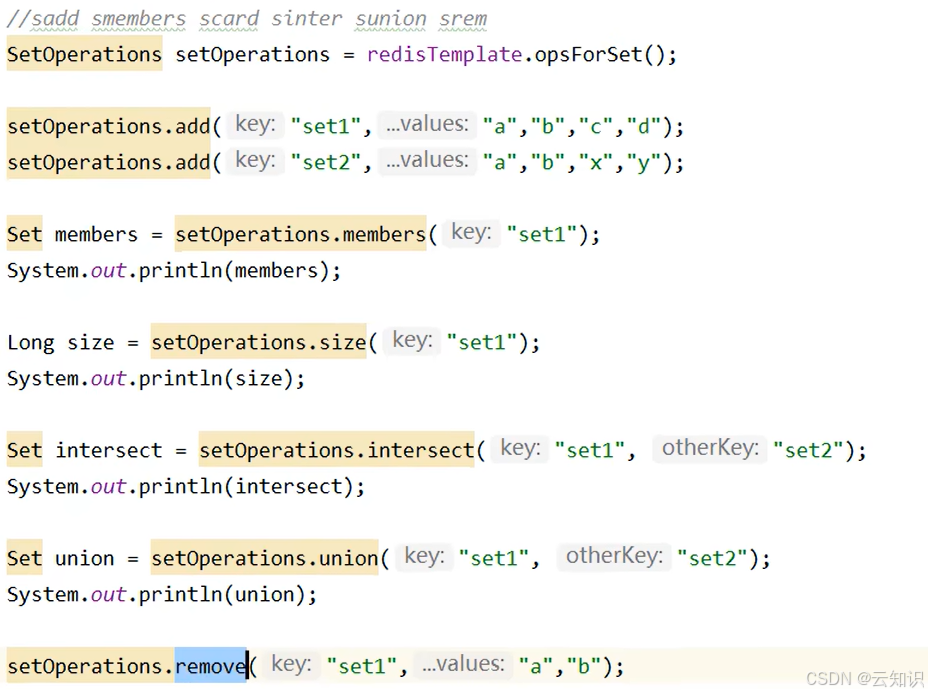Select the scard word in the comment line

[x=228, y=18]
